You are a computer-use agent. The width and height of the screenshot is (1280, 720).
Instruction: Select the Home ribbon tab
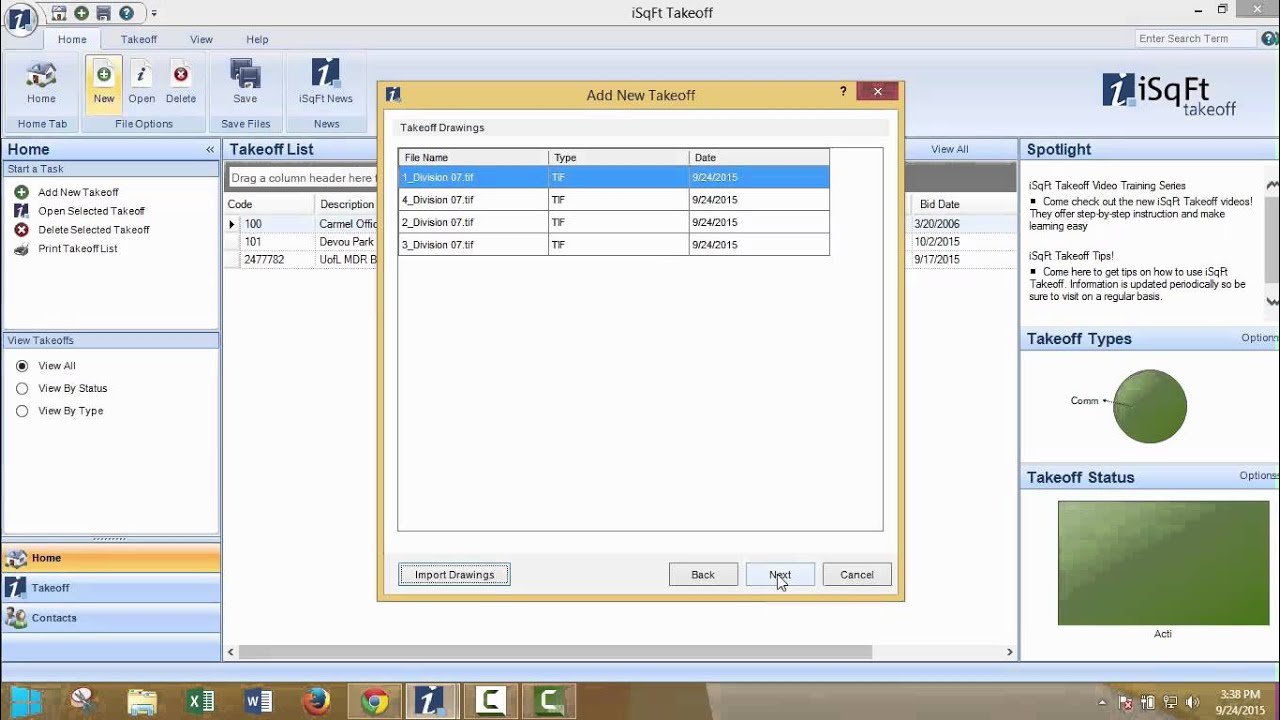pyautogui.click(x=72, y=39)
